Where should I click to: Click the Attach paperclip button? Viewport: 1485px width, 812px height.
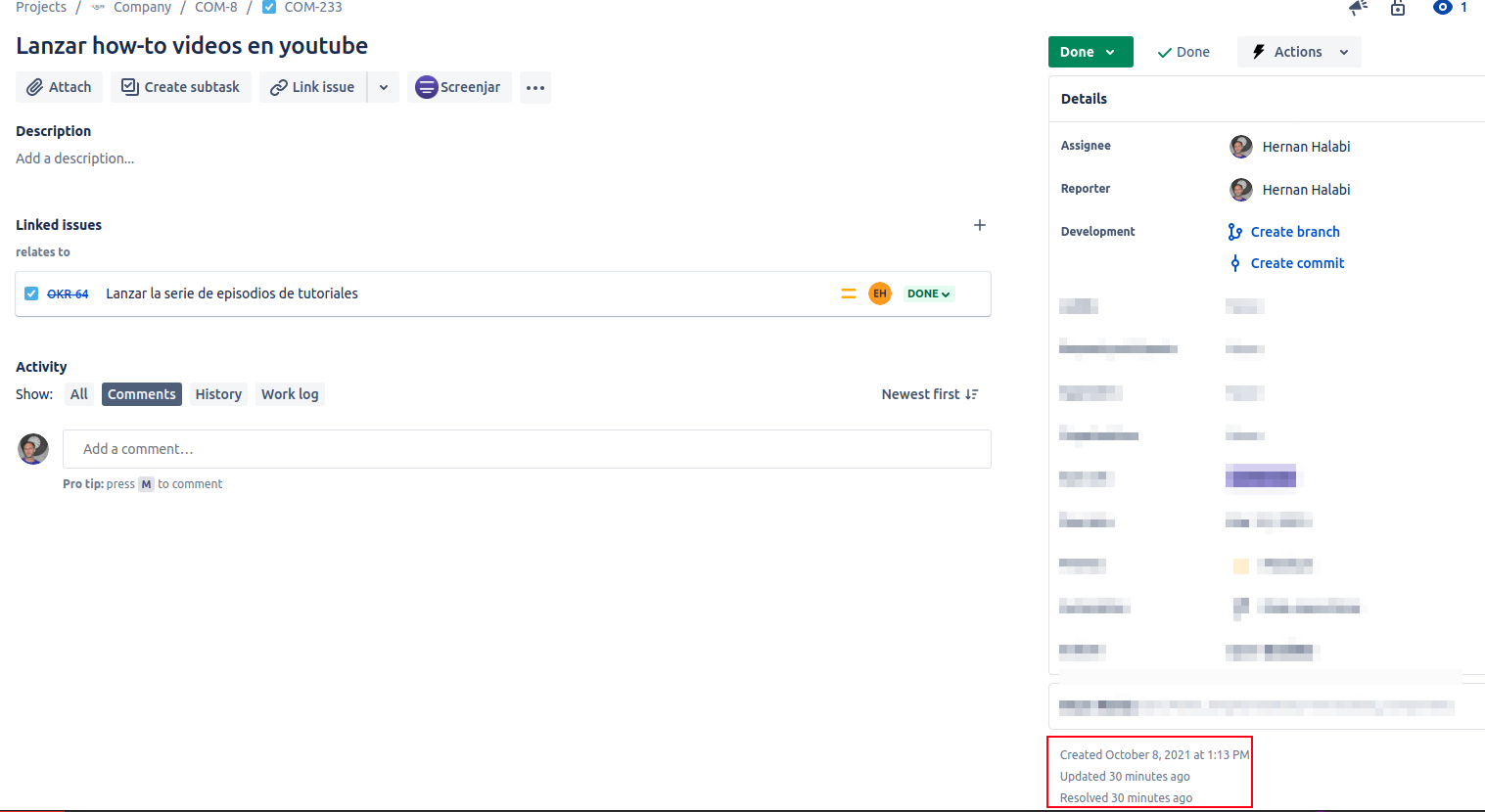point(59,87)
